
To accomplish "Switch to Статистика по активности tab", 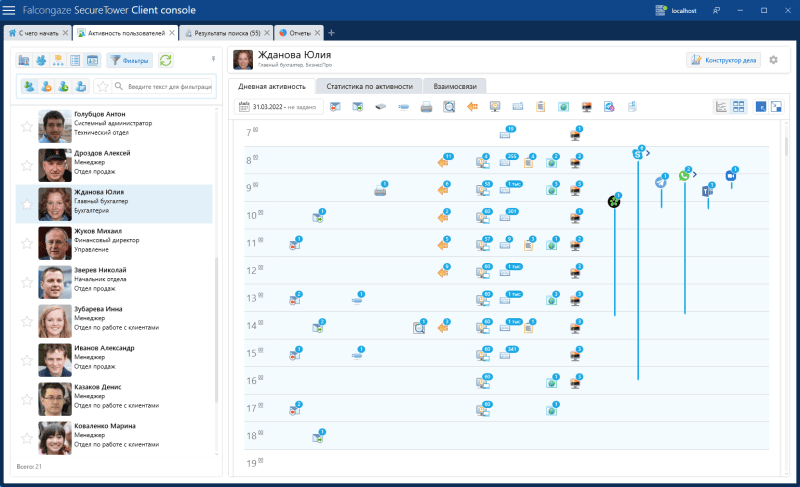I will (x=369, y=85).
